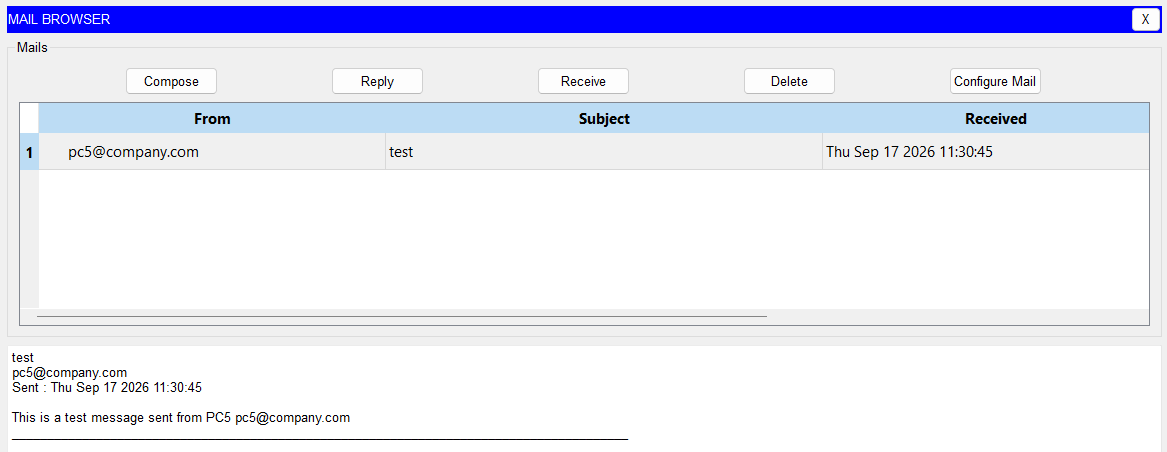Screen dimensions: 1167x452
Task: Click the horizontal scrollbar of mail table
Action: coord(402,316)
